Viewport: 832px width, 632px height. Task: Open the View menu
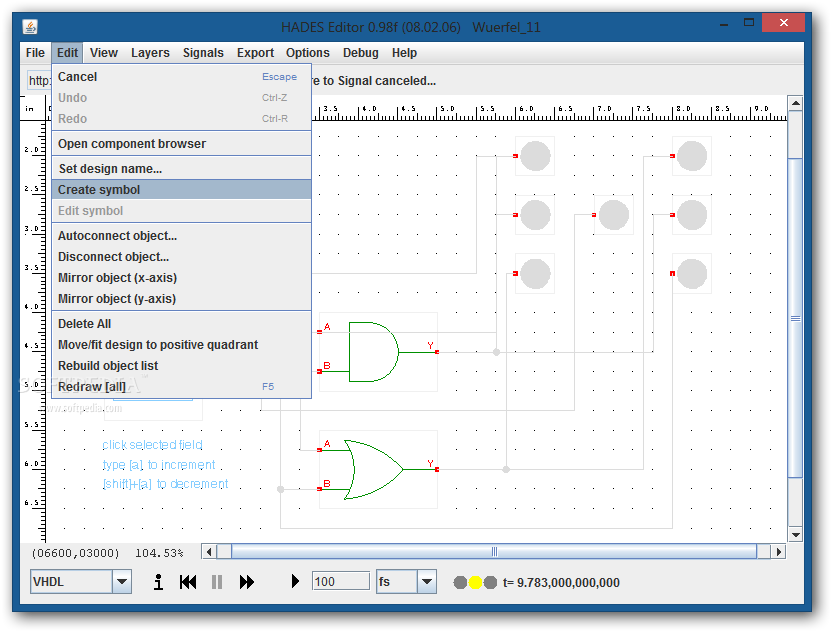[103, 53]
